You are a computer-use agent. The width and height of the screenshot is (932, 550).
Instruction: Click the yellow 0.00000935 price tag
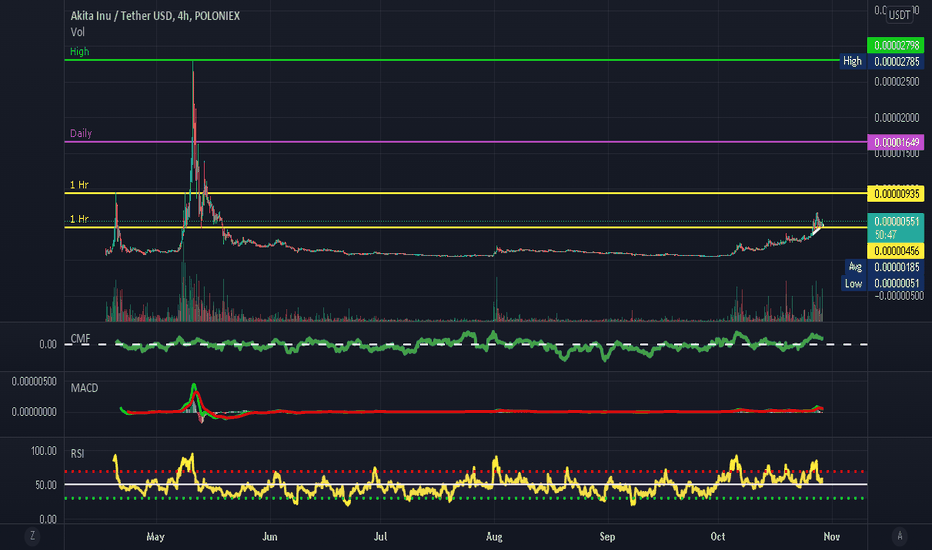coord(896,194)
